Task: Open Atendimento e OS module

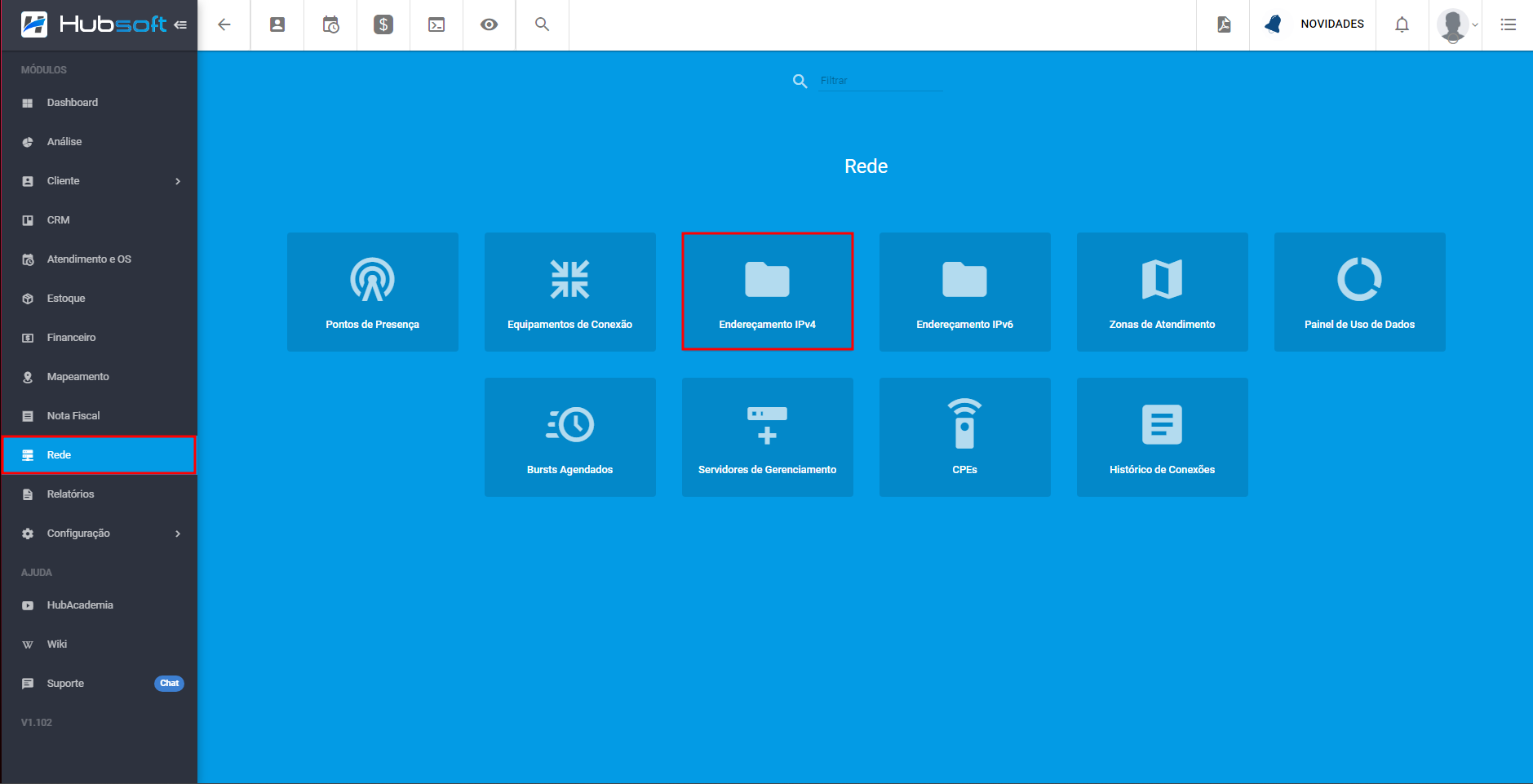Action: (x=99, y=259)
